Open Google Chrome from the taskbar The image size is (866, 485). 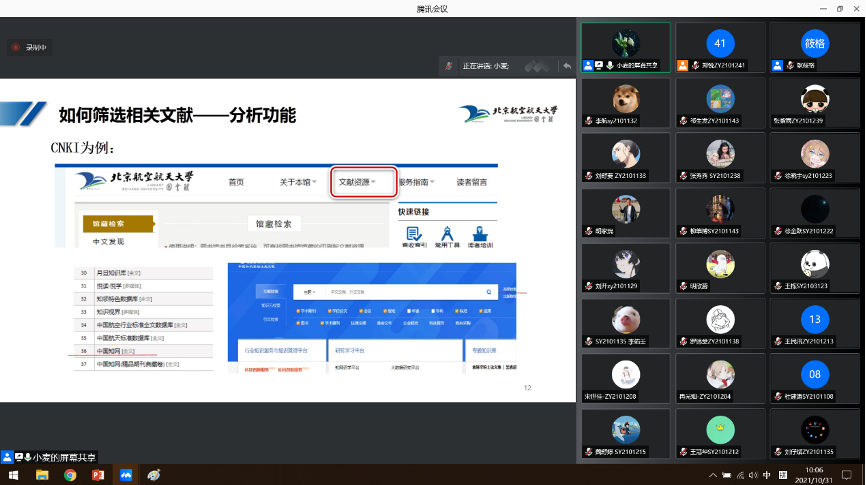click(x=70, y=475)
